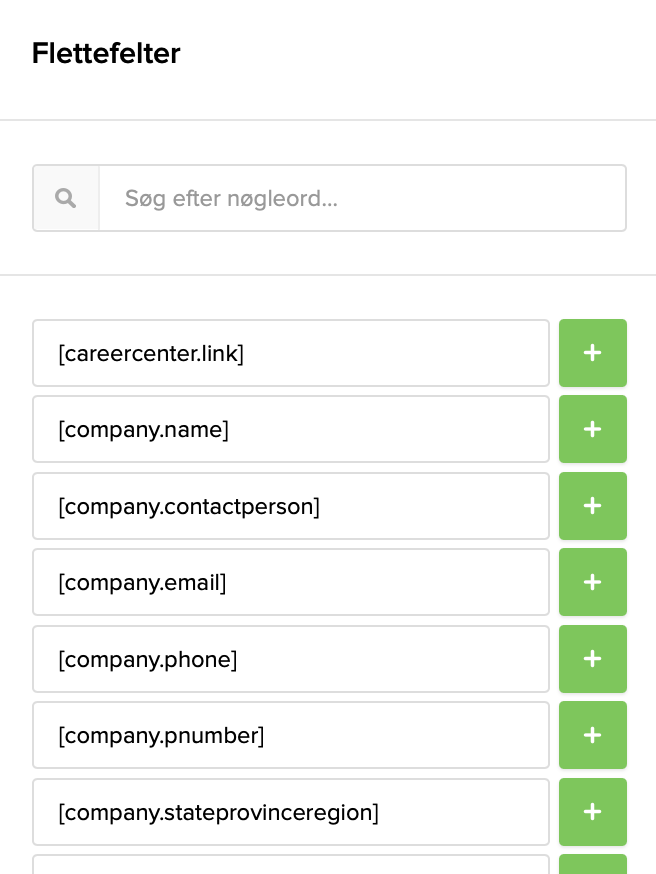Screen dimensions: 656x874
Task: Click the plus icon beside company.contactperson
Action: (592, 506)
